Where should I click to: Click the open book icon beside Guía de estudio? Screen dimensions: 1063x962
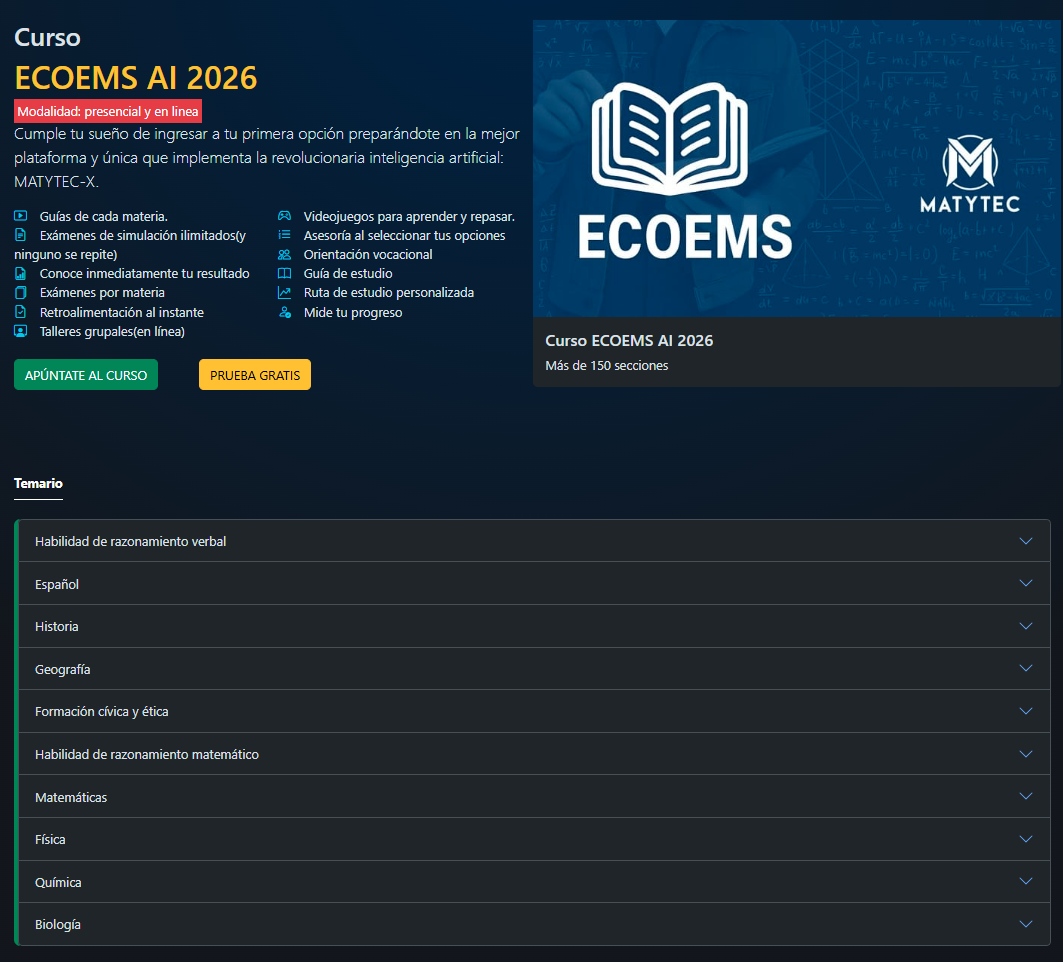(x=284, y=273)
